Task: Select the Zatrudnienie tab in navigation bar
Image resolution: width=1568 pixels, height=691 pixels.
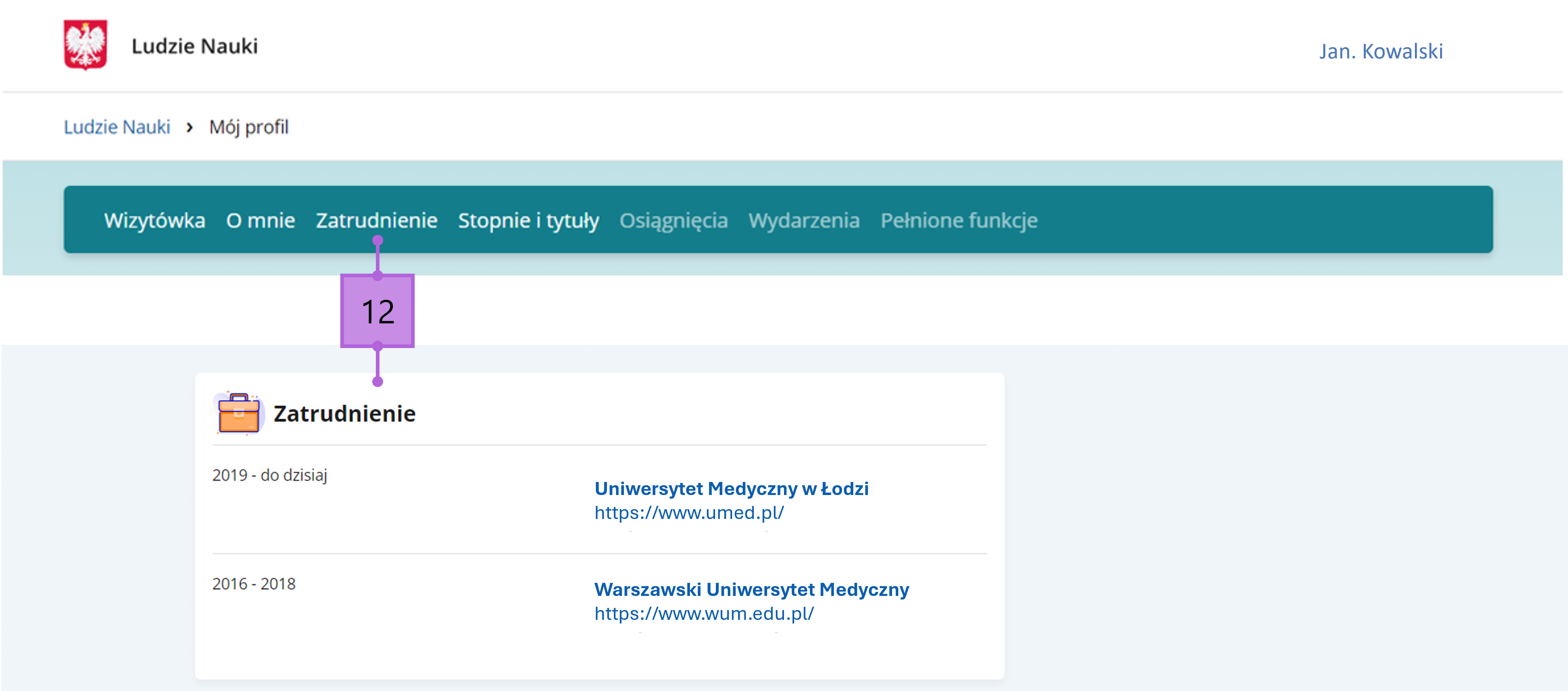Action: click(x=376, y=220)
